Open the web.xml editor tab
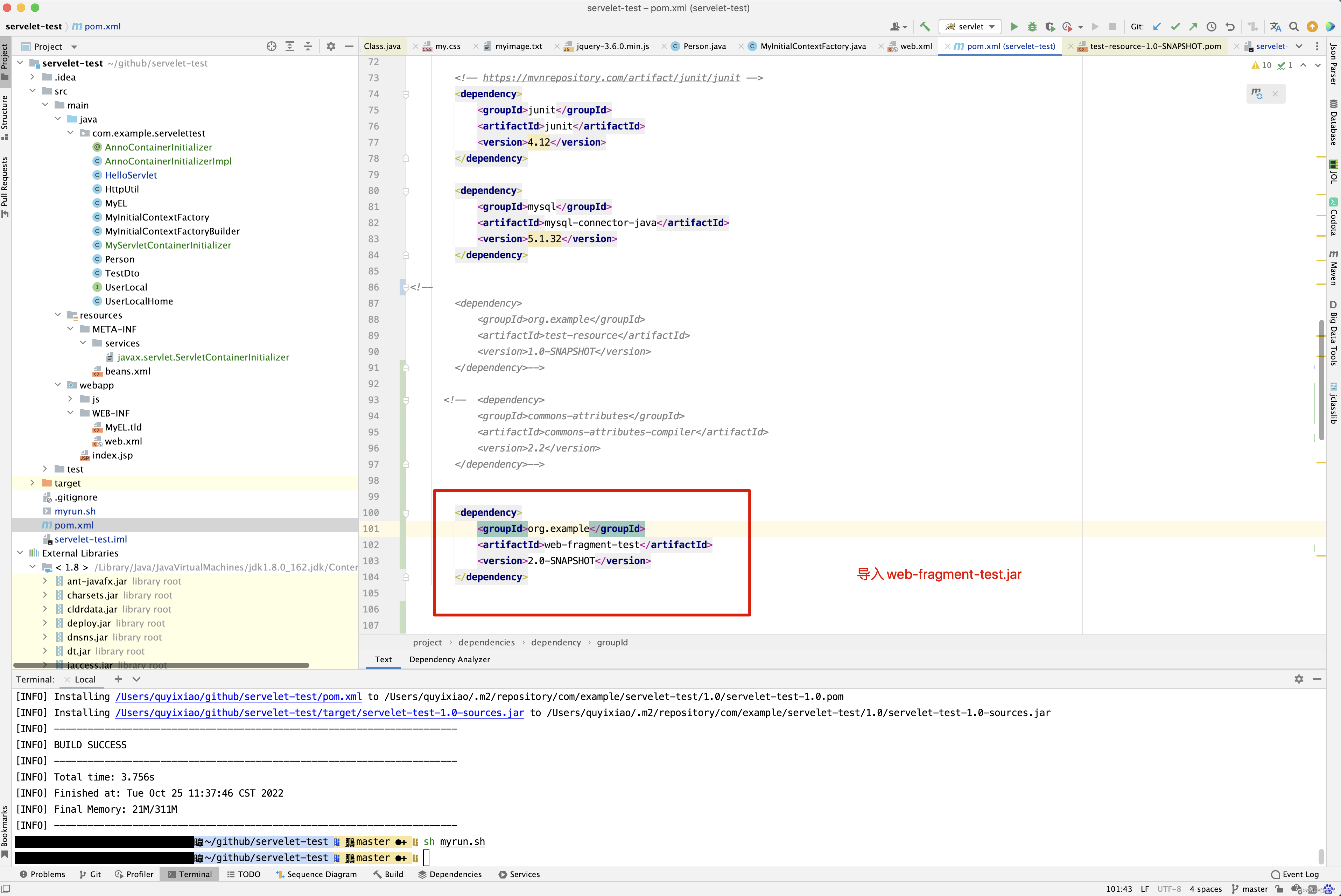This screenshot has height=896, width=1341. (x=915, y=46)
